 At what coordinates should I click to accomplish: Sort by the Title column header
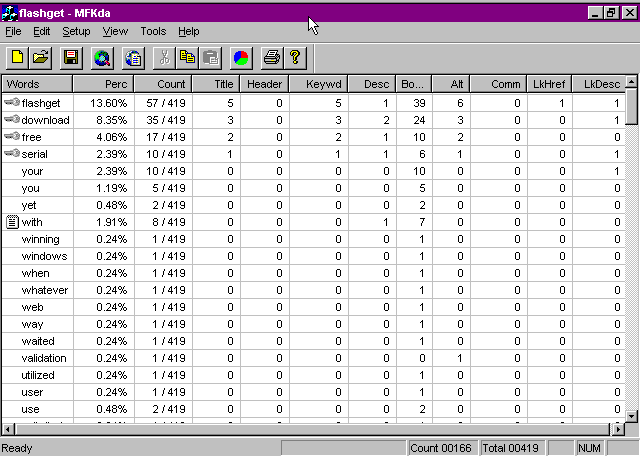coord(216,84)
